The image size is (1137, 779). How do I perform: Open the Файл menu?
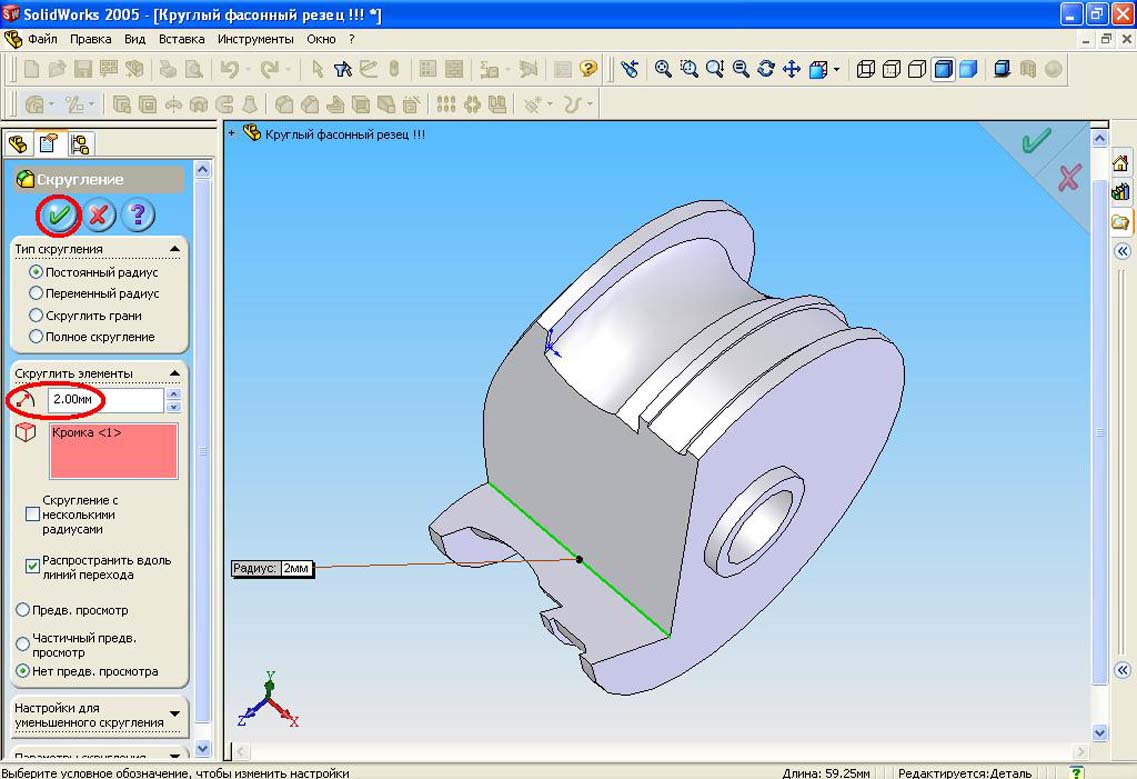point(42,39)
